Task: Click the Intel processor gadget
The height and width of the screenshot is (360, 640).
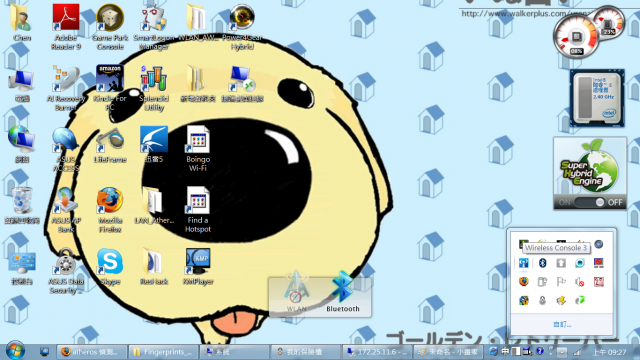Action: coord(598,98)
